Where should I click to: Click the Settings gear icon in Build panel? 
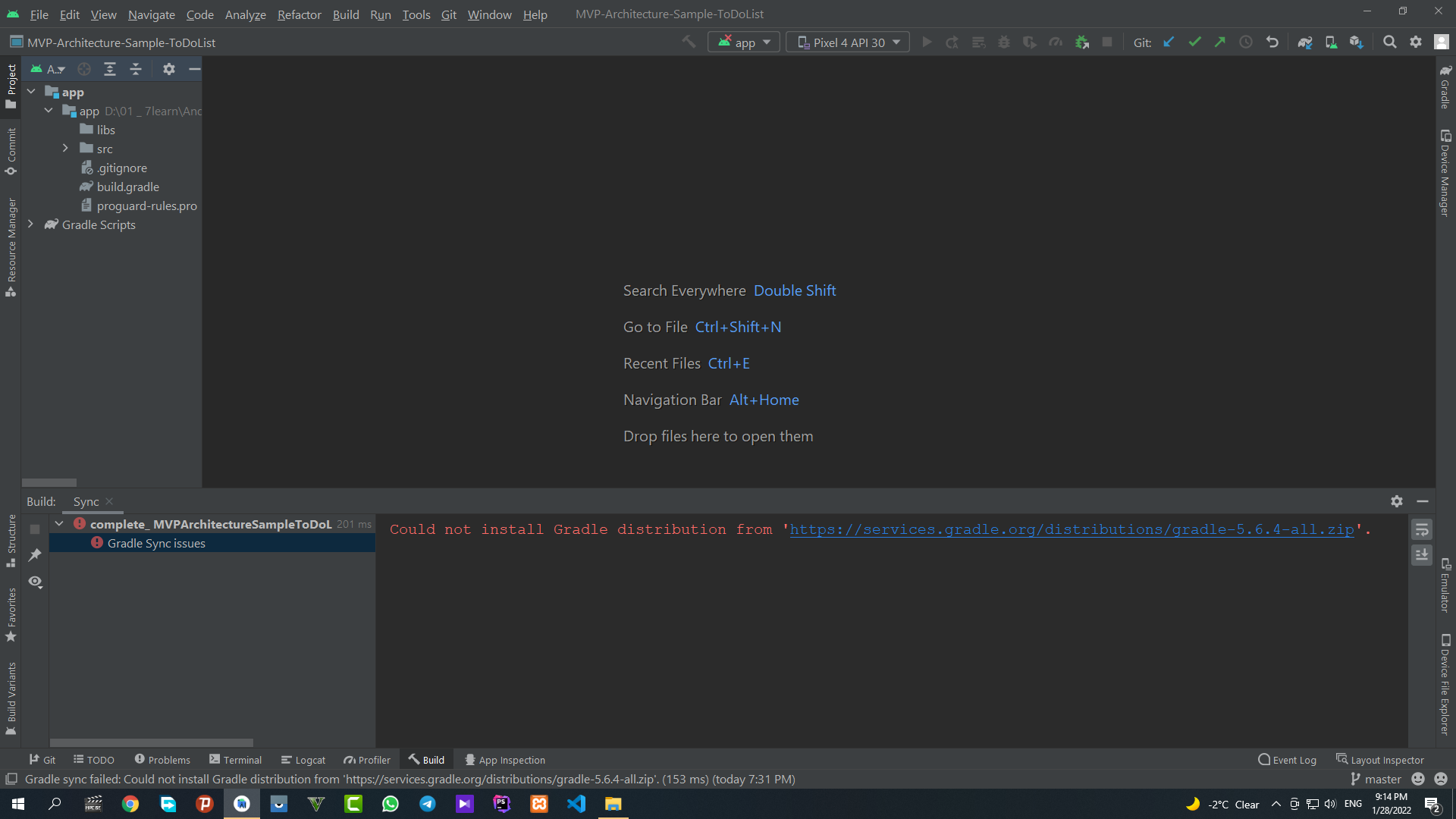click(1397, 501)
